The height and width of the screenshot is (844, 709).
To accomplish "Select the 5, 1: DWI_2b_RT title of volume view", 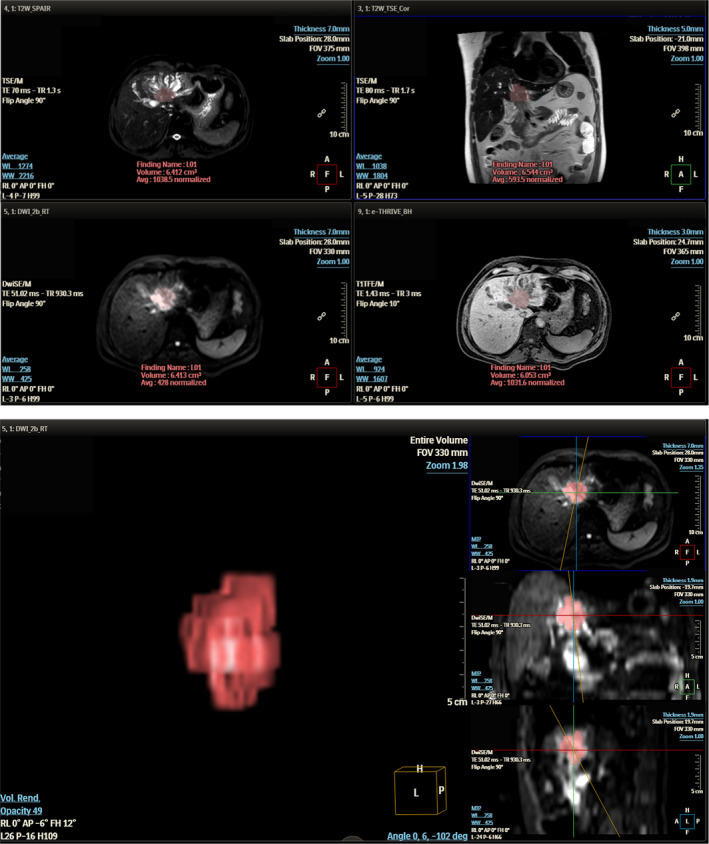I will pyautogui.click(x=25, y=428).
